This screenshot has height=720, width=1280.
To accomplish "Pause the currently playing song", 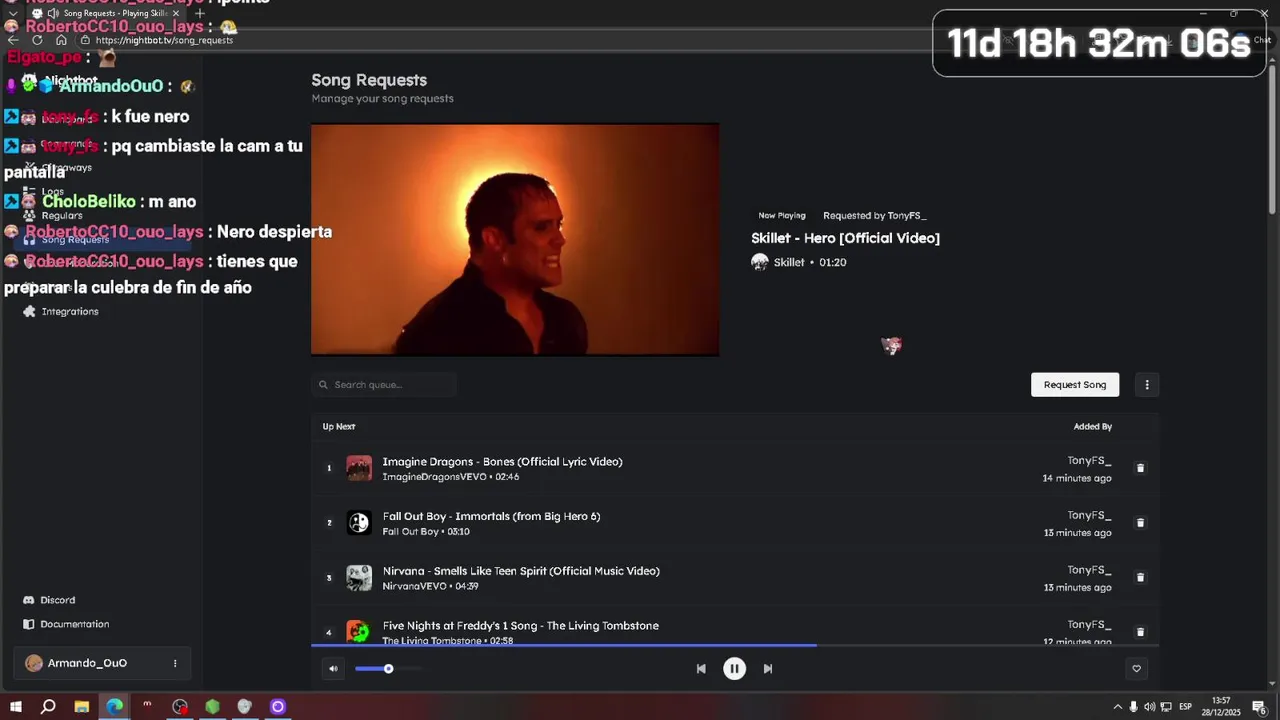I will (734, 669).
